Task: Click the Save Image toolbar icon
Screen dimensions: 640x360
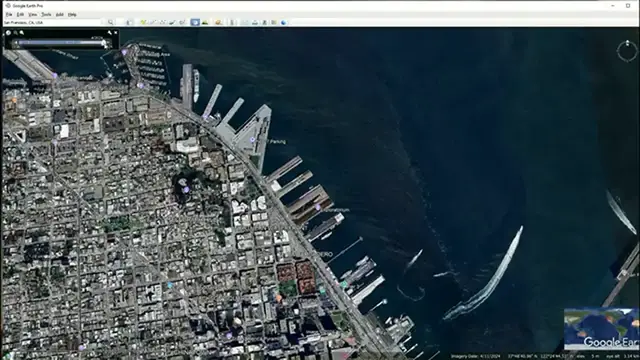Action: click(264, 22)
